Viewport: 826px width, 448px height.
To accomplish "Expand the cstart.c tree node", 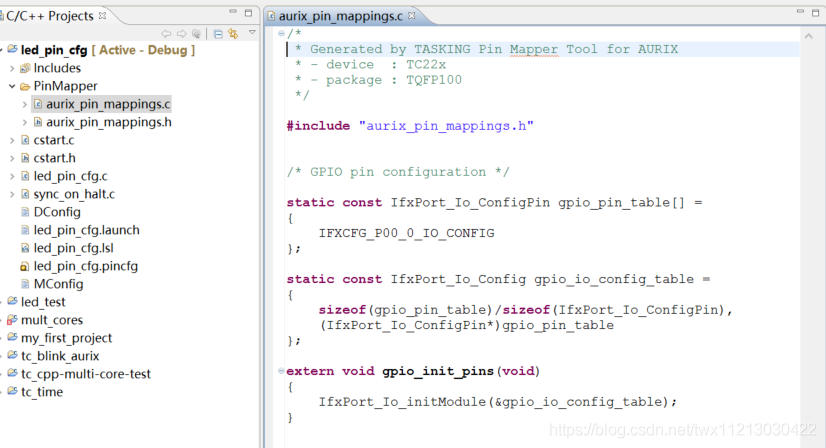I will pyautogui.click(x=12, y=140).
